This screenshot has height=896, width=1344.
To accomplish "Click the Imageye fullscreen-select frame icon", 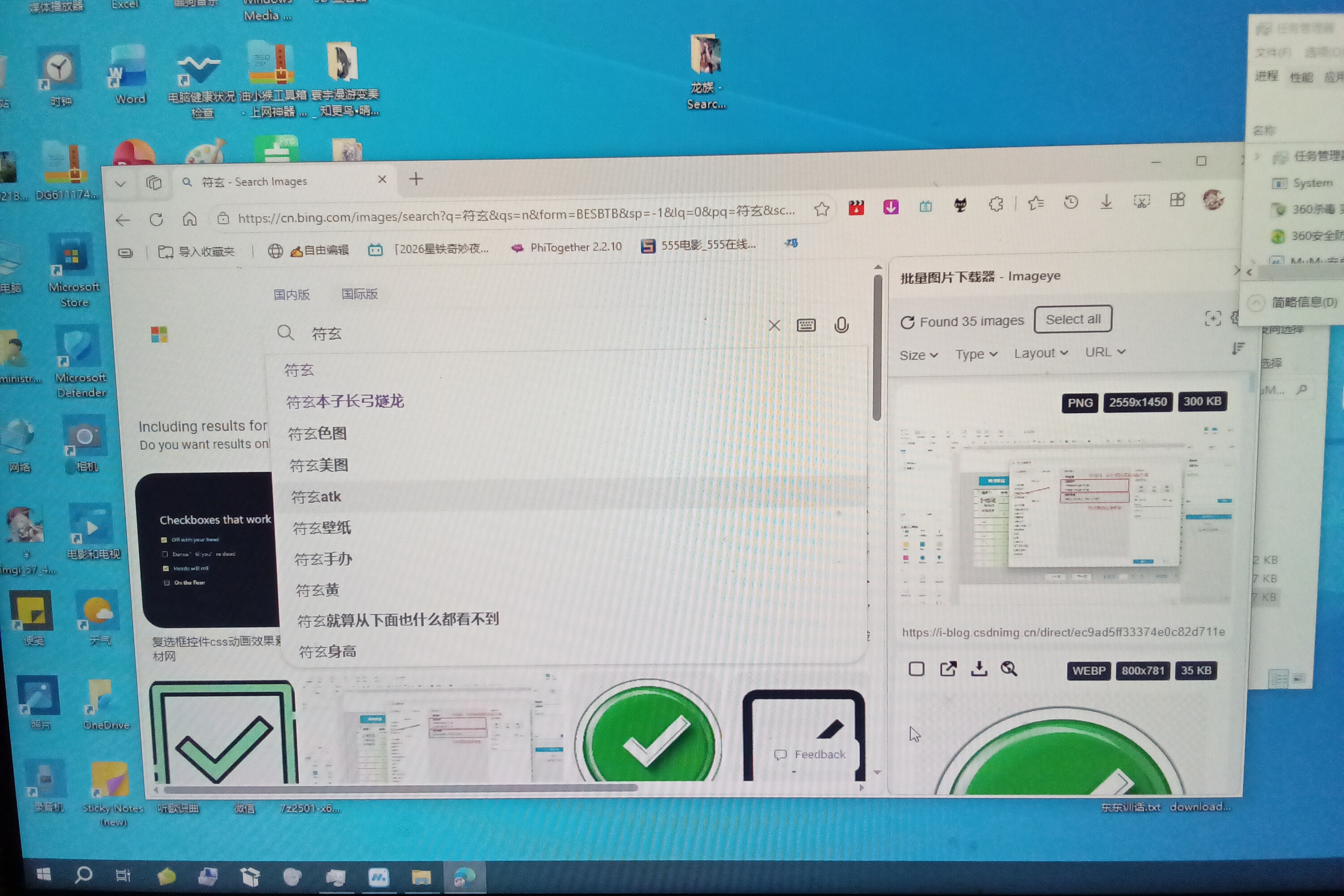I will [1213, 319].
